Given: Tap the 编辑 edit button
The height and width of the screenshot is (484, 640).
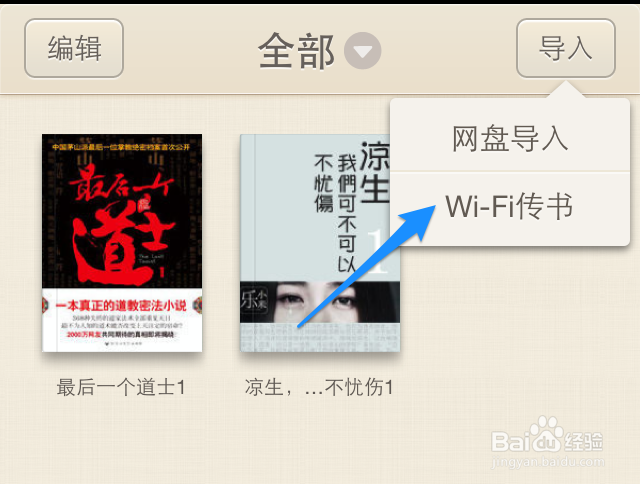Looking at the screenshot, I should point(74,48).
